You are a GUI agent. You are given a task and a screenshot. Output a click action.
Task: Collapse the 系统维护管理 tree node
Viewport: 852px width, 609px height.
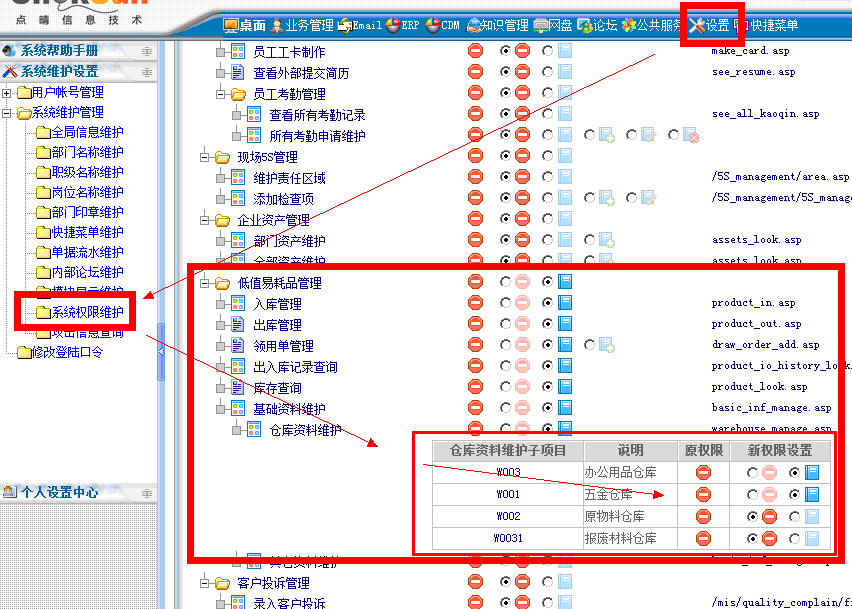pyautogui.click(x=8, y=113)
